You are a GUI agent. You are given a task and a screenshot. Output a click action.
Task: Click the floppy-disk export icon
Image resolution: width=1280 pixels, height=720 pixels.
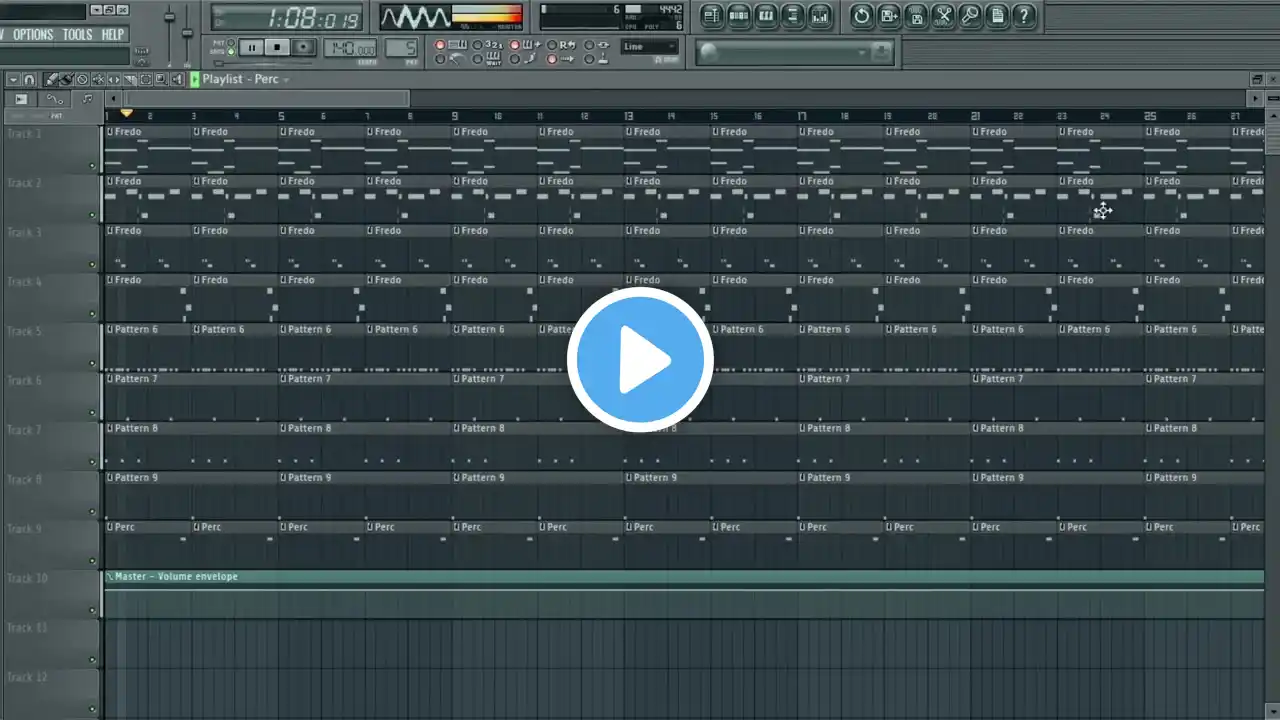(x=916, y=15)
